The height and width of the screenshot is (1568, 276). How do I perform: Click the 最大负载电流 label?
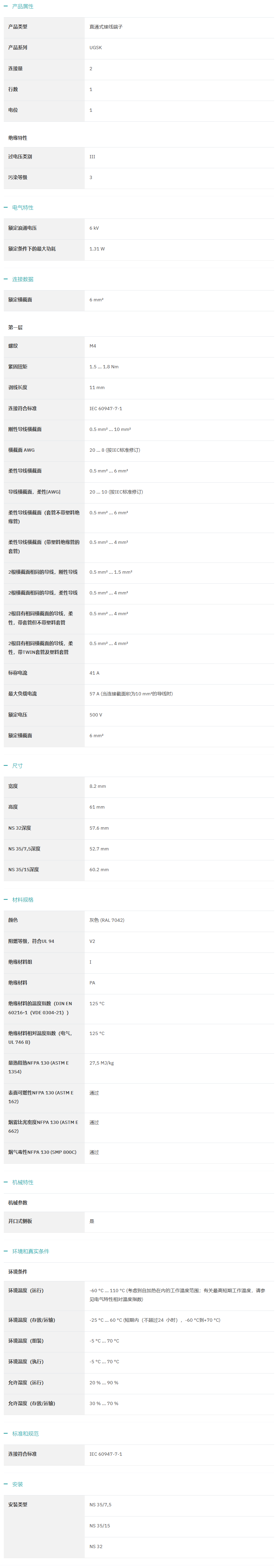(23, 693)
